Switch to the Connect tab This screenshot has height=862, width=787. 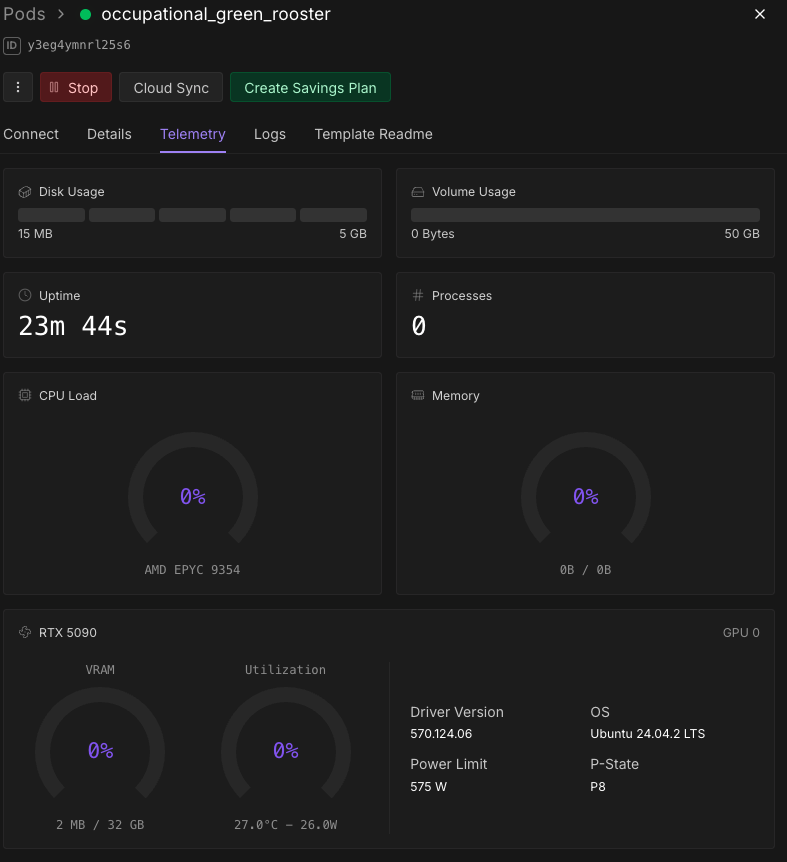31,134
